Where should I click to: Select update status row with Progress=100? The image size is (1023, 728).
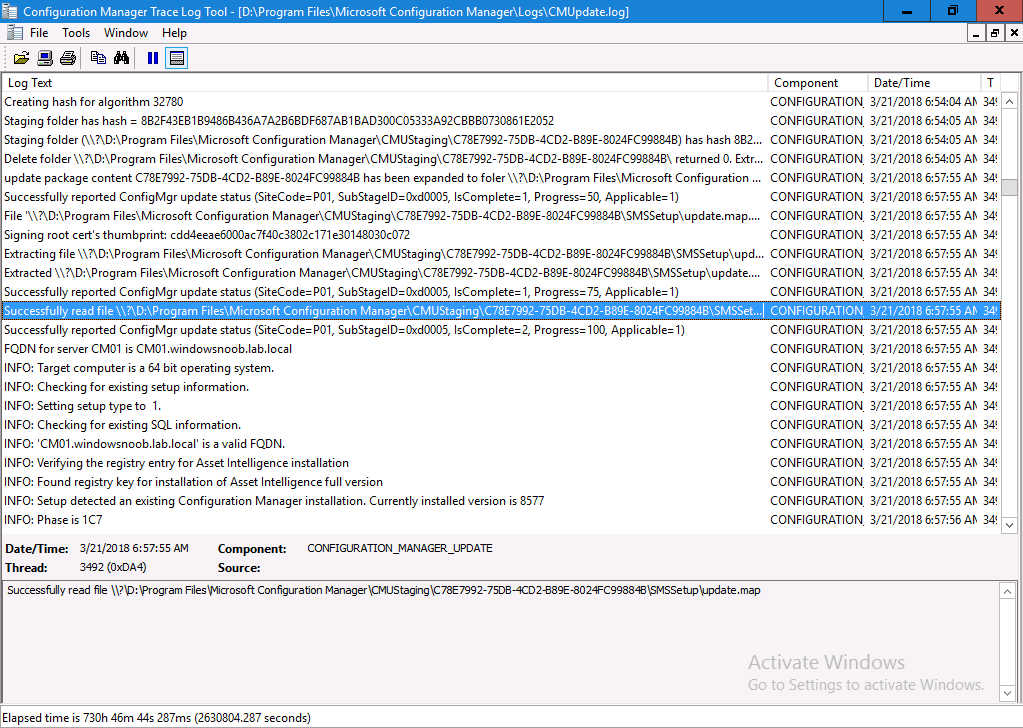501,329
